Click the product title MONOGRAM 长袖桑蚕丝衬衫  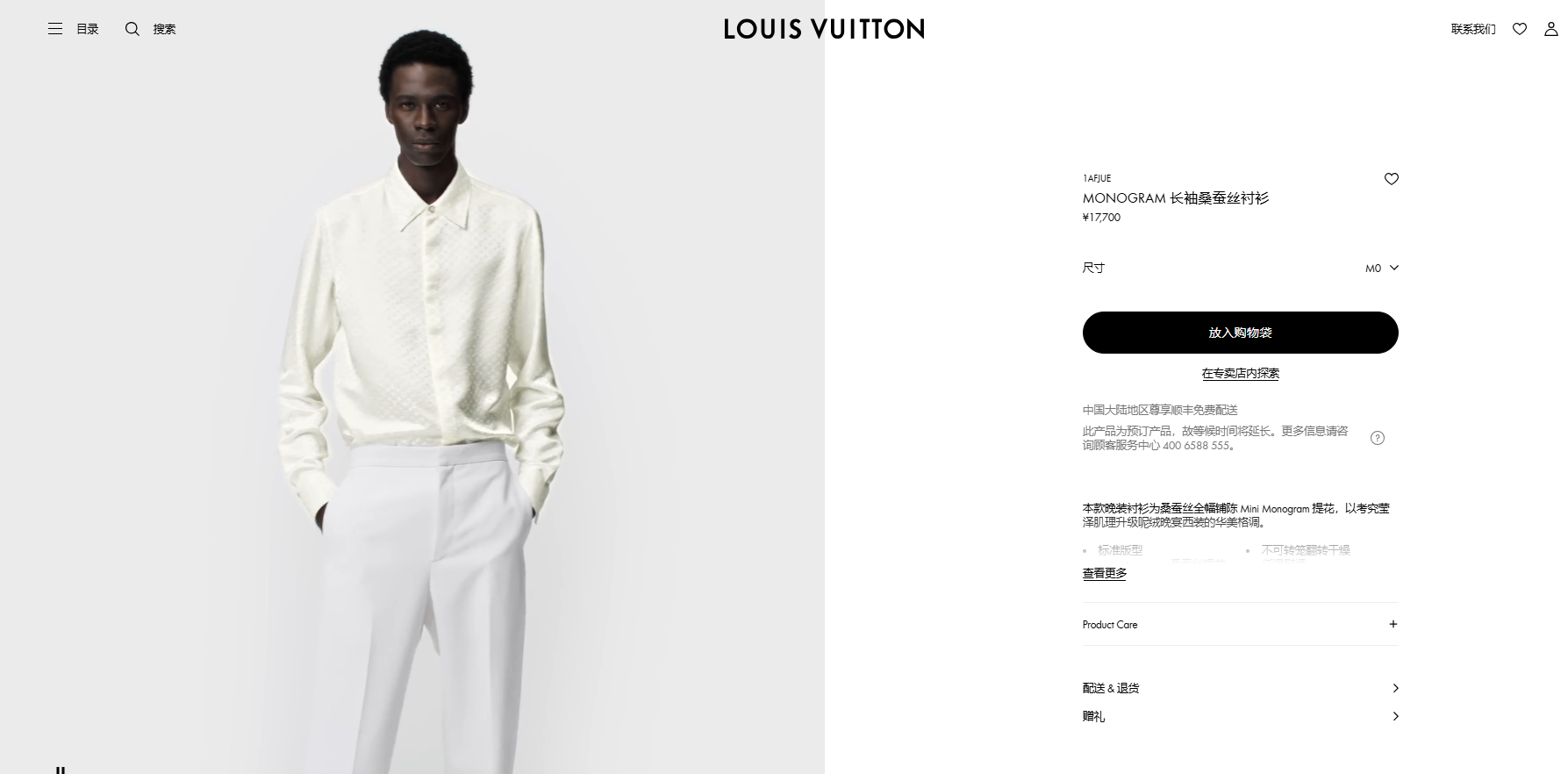[x=1176, y=198]
